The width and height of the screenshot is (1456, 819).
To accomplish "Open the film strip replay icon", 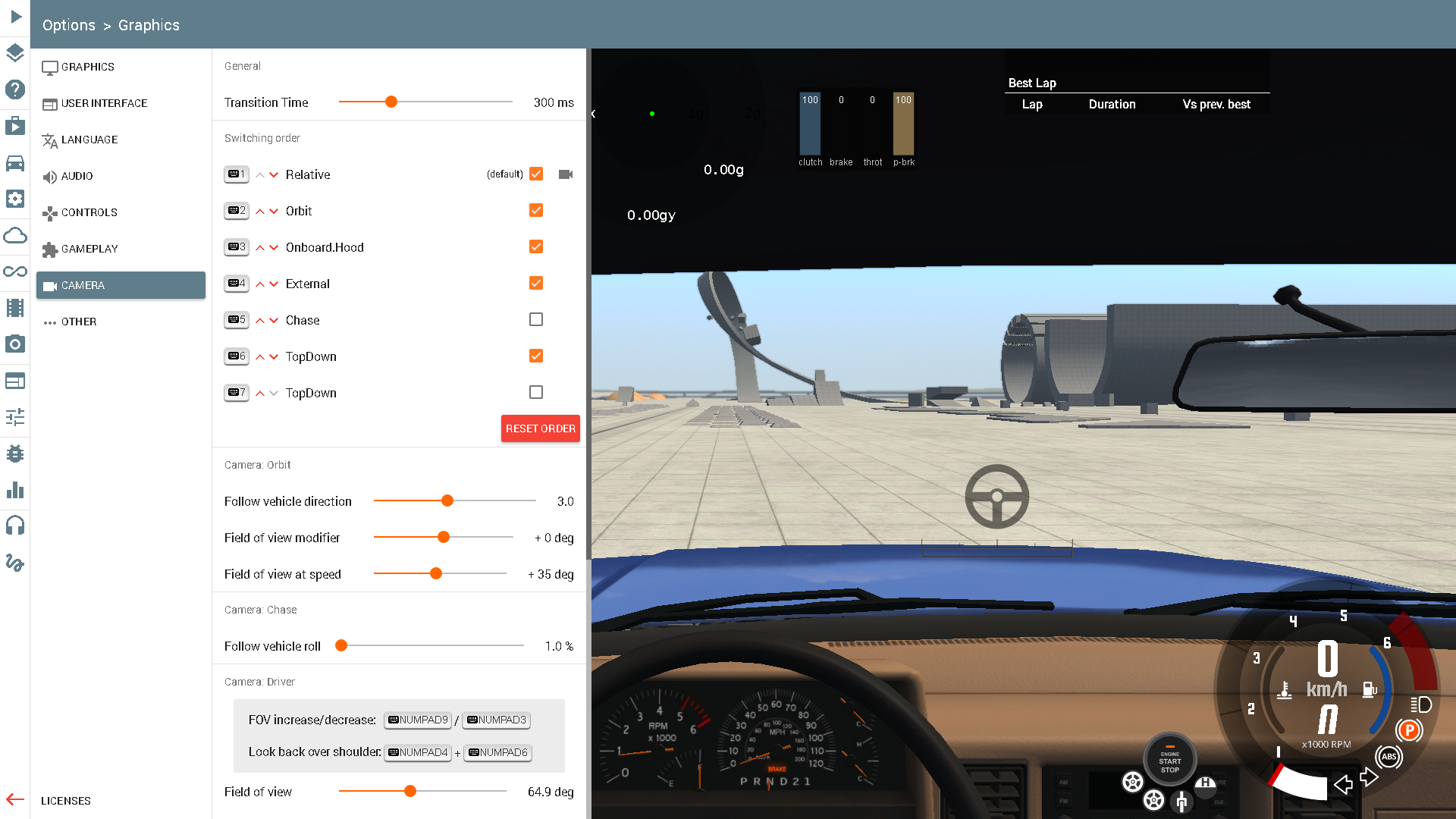I will click(15, 308).
